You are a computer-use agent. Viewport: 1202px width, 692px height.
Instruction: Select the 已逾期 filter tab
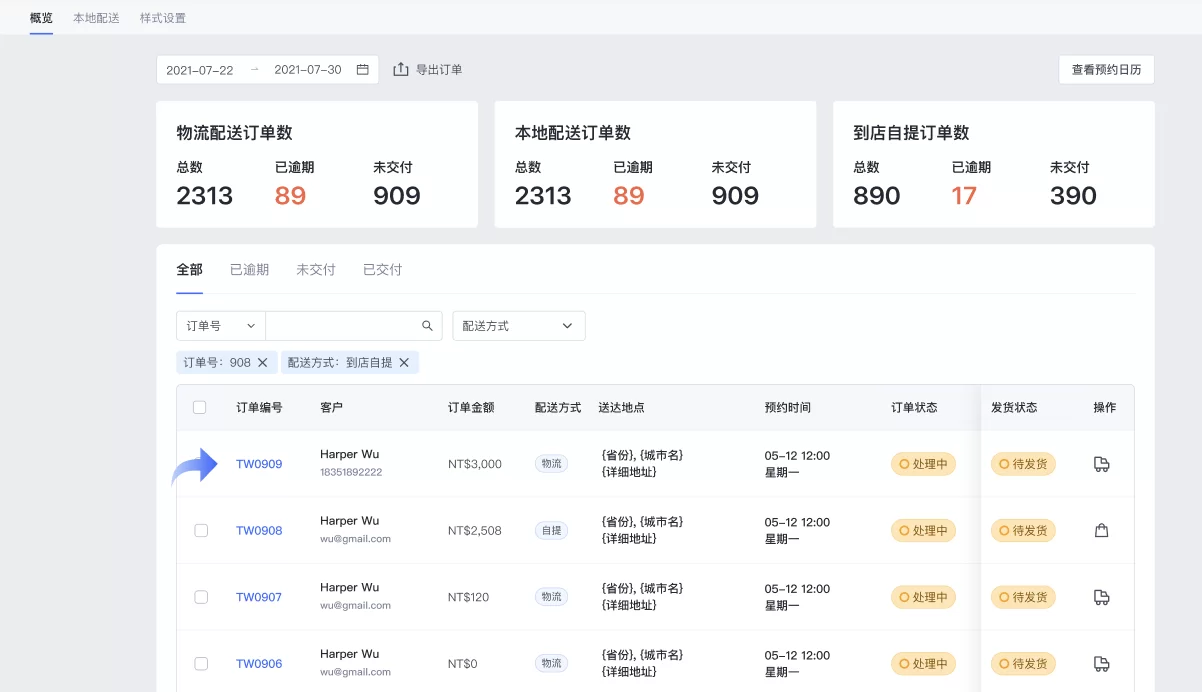pyautogui.click(x=248, y=269)
